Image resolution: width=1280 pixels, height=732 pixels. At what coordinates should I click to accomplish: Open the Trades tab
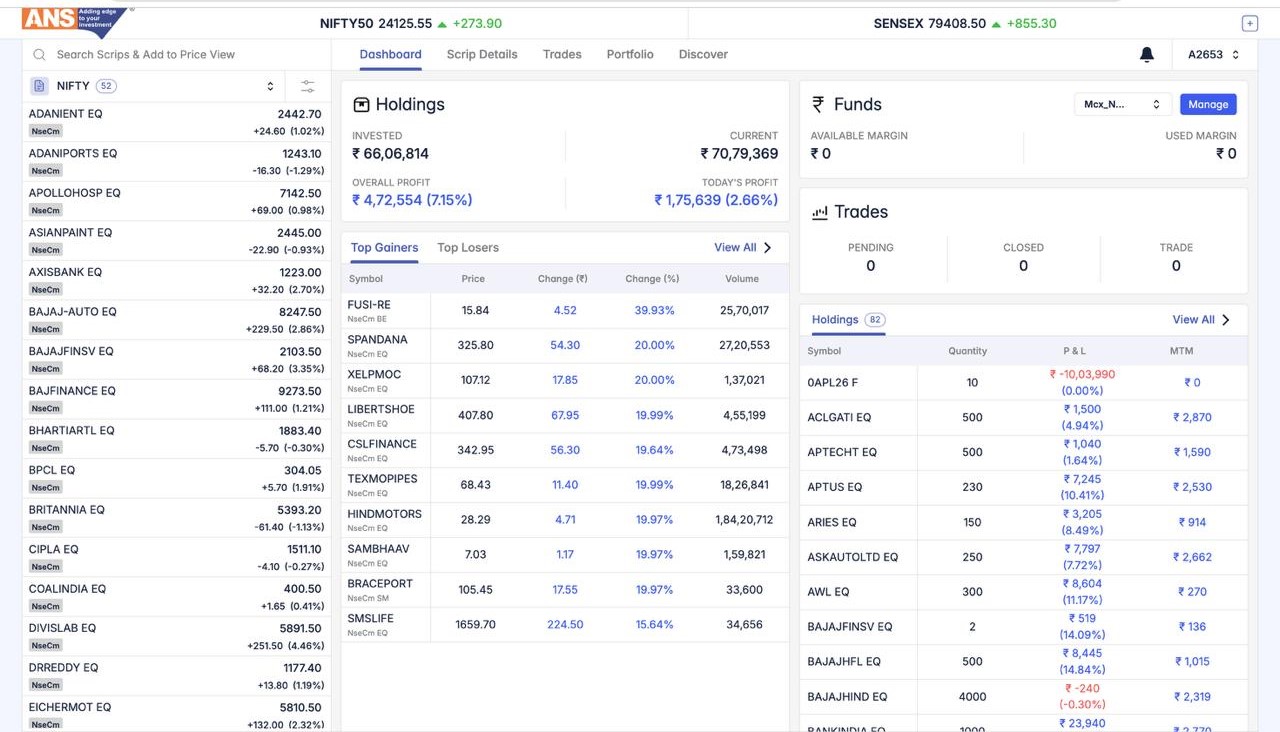tap(562, 55)
